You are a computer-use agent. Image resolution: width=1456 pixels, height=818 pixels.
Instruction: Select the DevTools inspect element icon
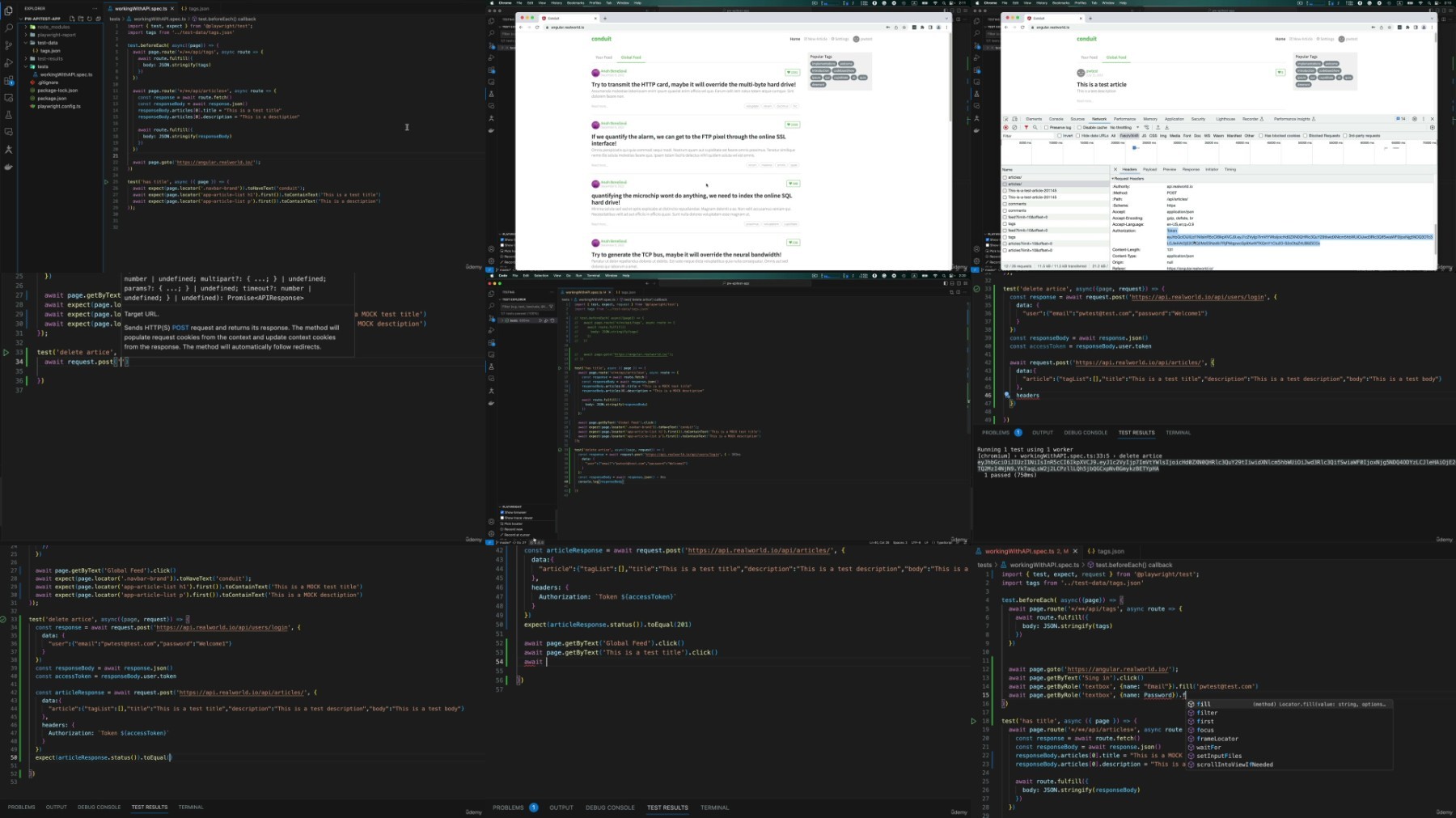tap(1006, 119)
